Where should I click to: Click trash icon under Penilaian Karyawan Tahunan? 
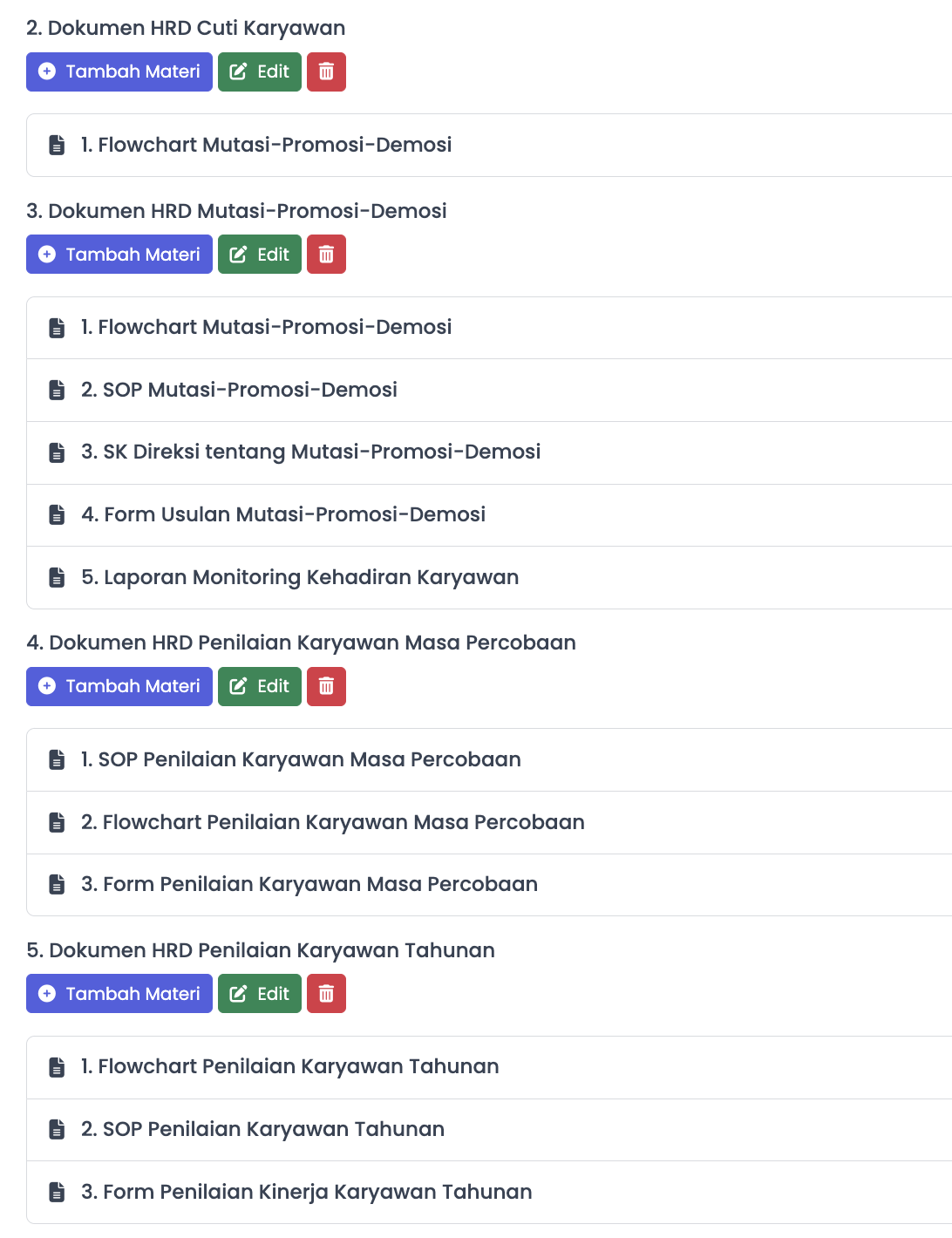[326, 994]
